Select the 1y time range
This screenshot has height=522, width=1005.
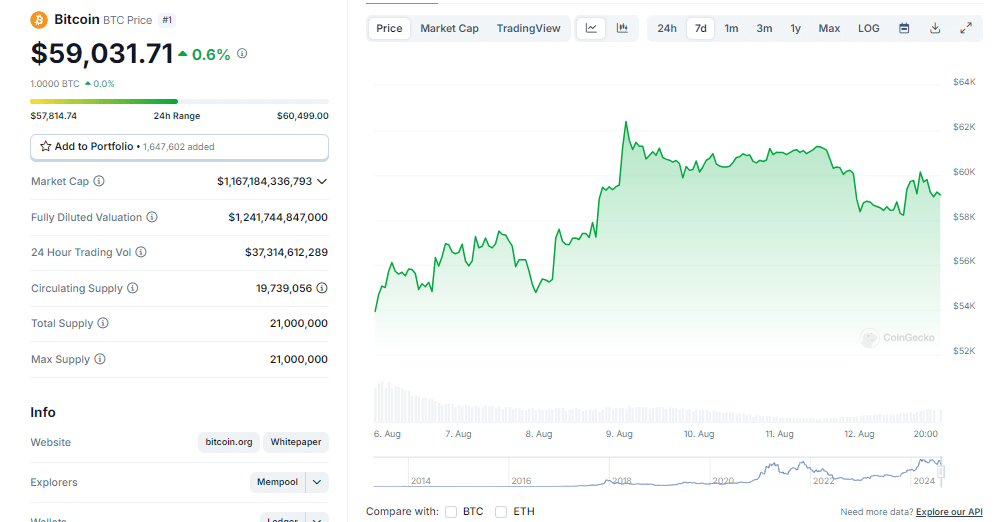coord(795,28)
